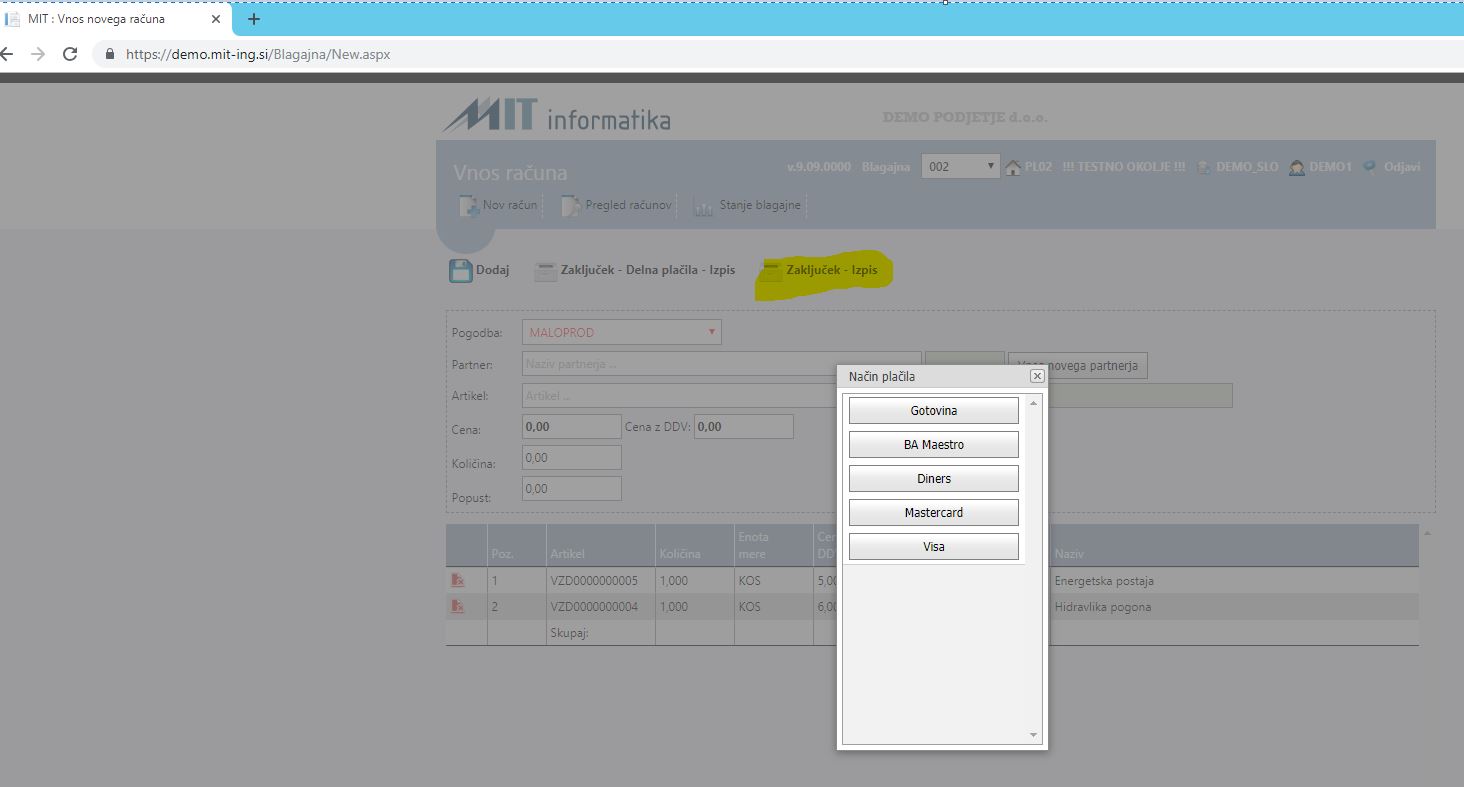Click the Odjavi logout link
This screenshot has width=1464, height=787.
coord(1402,167)
